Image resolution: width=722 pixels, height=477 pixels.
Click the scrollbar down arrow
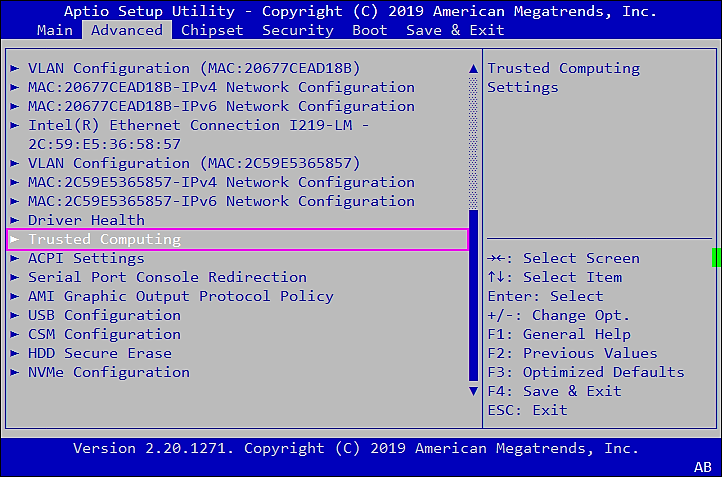(473, 391)
